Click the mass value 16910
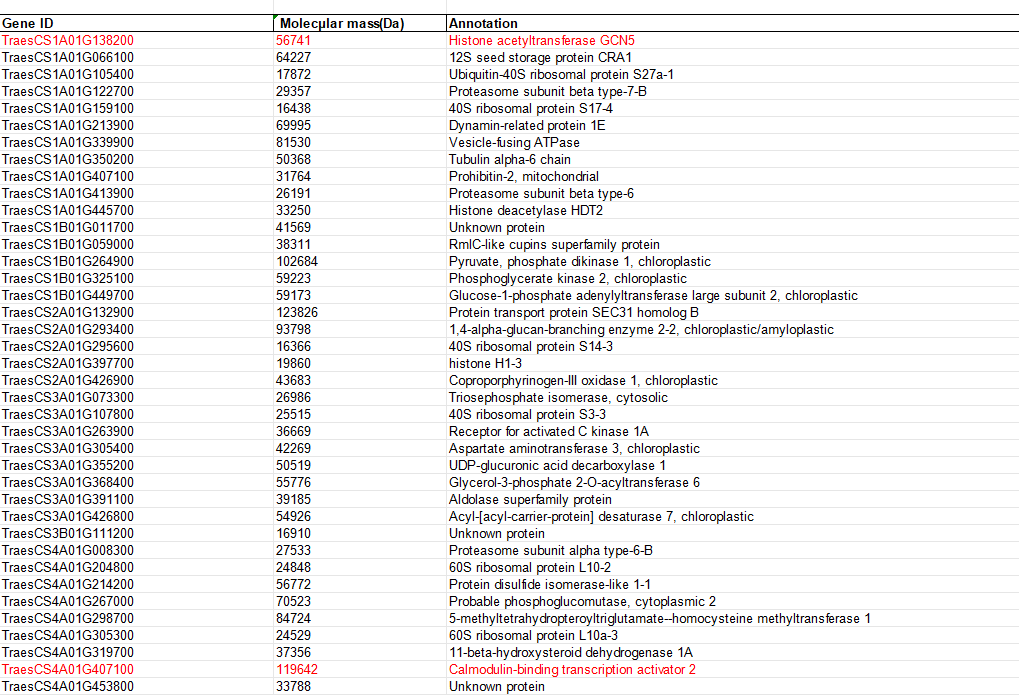 [294, 533]
